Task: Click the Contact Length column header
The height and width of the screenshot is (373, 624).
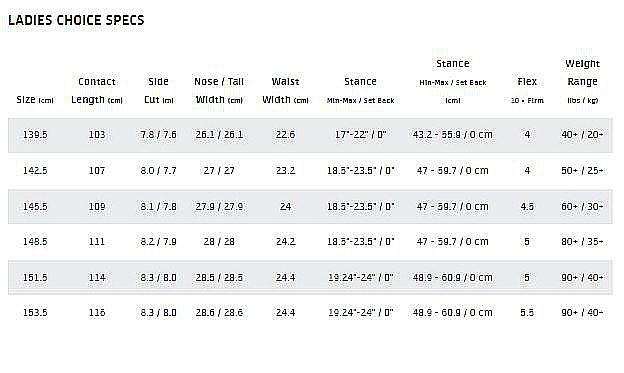Action: [97, 90]
